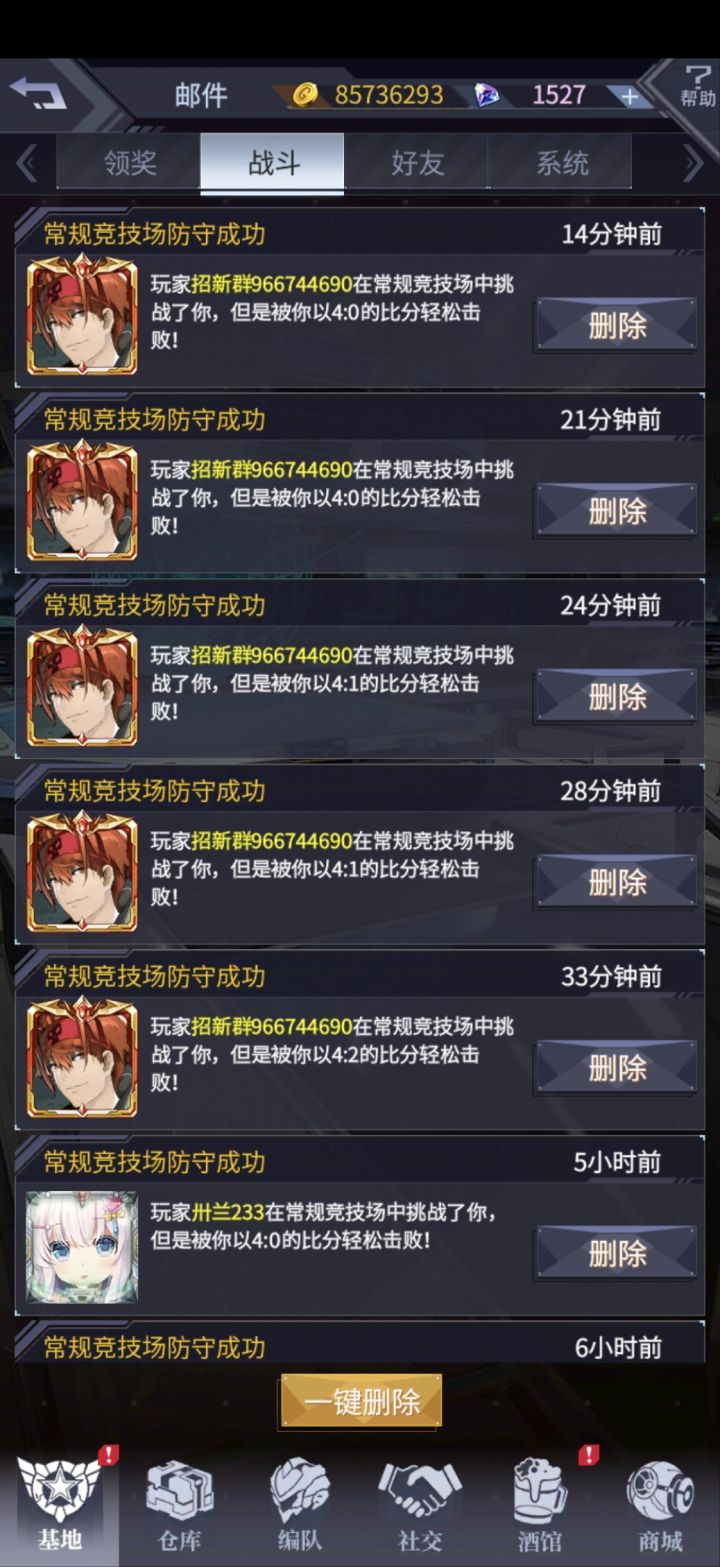Viewport: 720px width, 1567px height.
Task: Show more tabs with right chevron
Action: click(693, 163)
